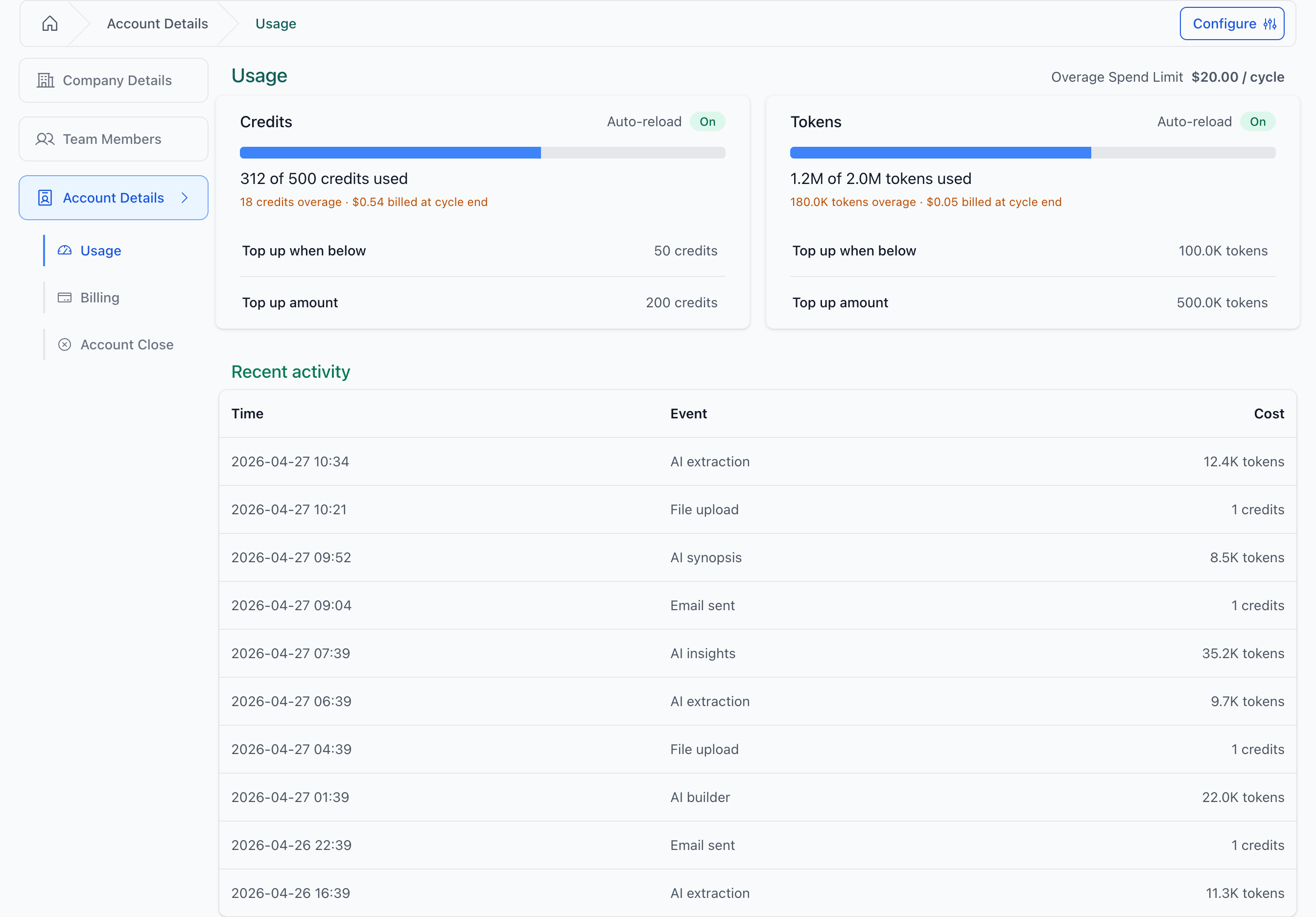The width and height of the screenshot is (1316, 917).
Task: Click the Credits usage progress bar
Action: coord(483,152)
